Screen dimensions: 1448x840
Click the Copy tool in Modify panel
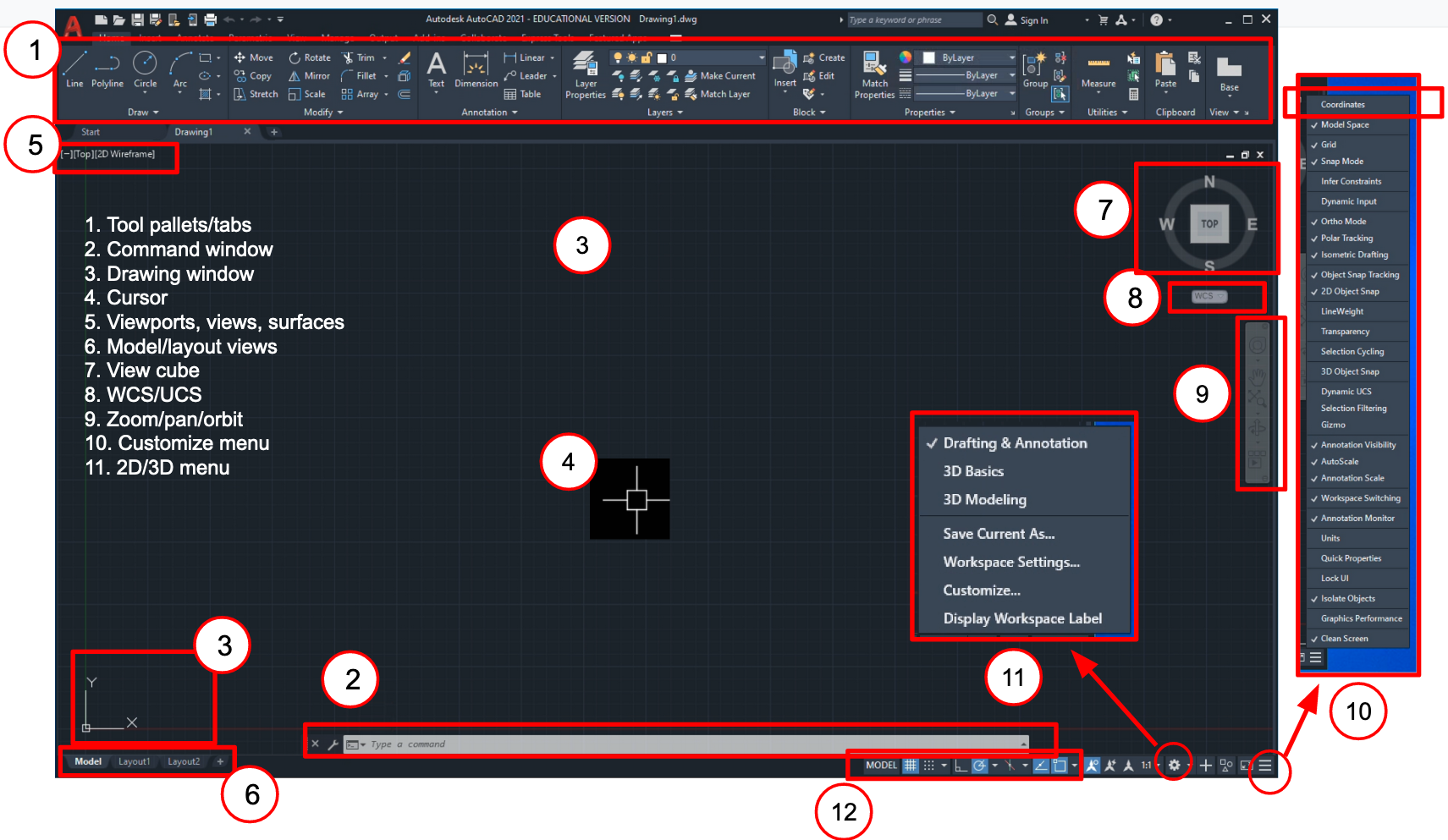coord(253,76)
